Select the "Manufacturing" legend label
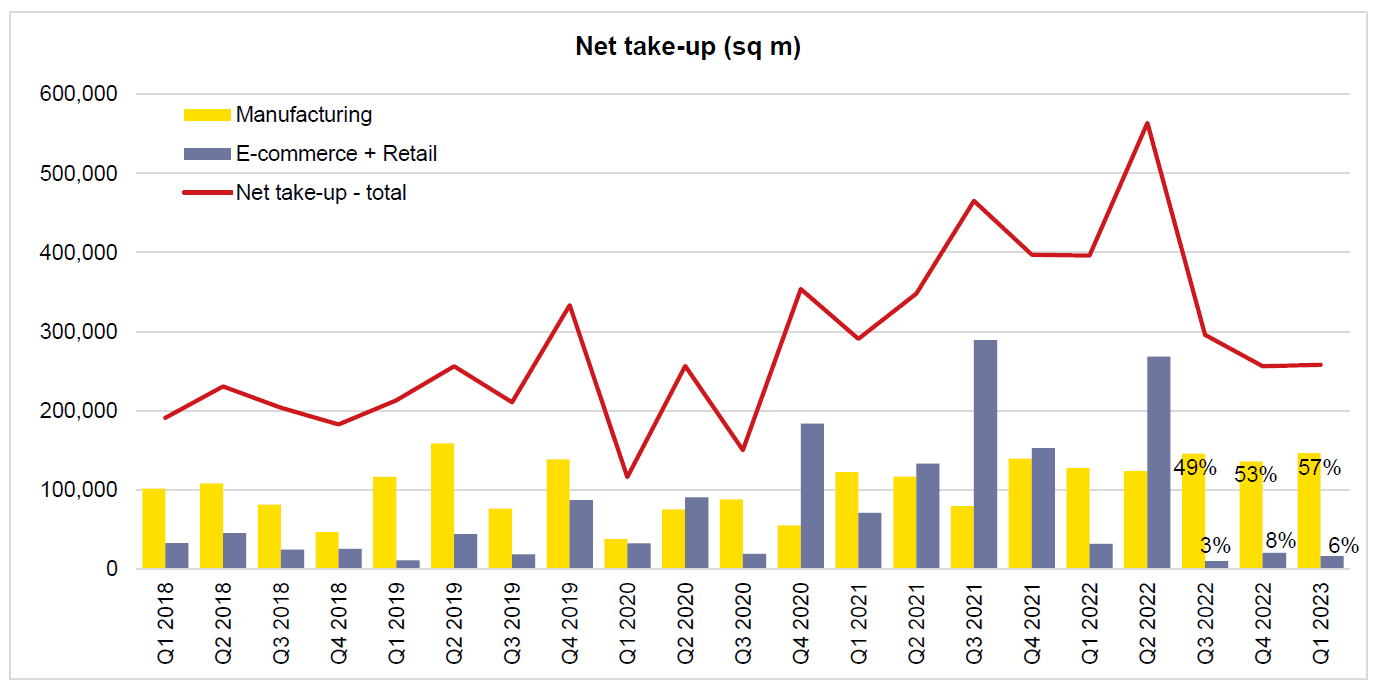Screen dimensions: 1381x693 pyautogui.click(x=304, y=115)
